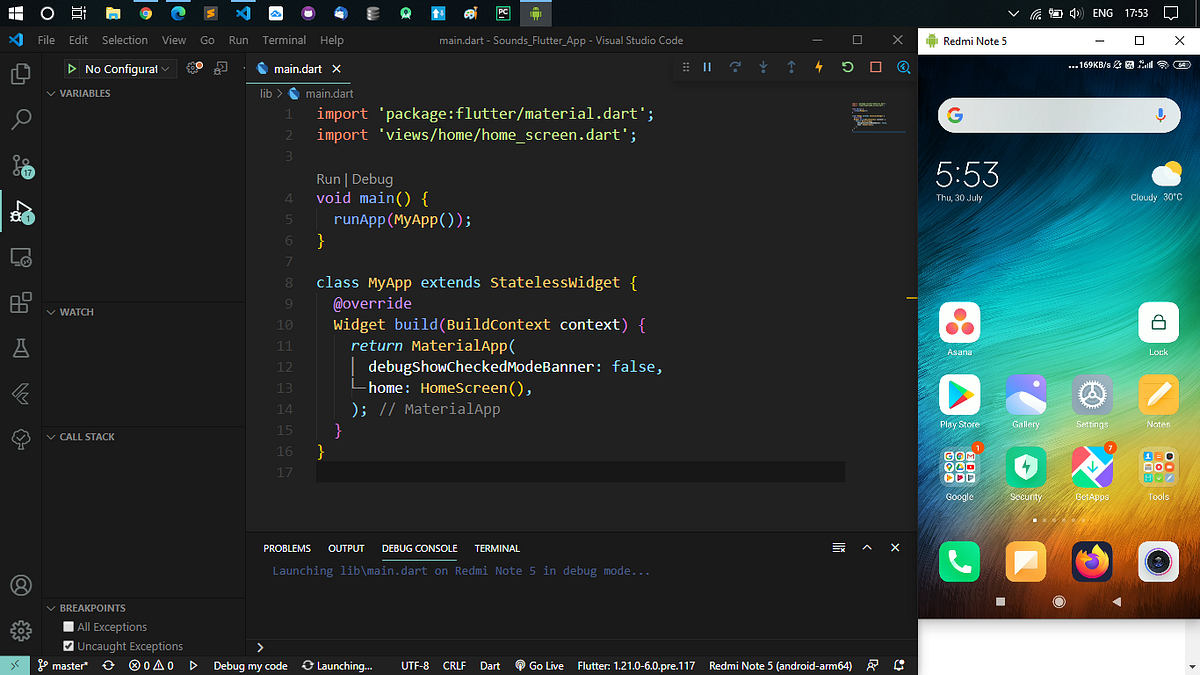Screen dimensions: 1200x675
Task: Pause the running debug session
Action: 707,67
